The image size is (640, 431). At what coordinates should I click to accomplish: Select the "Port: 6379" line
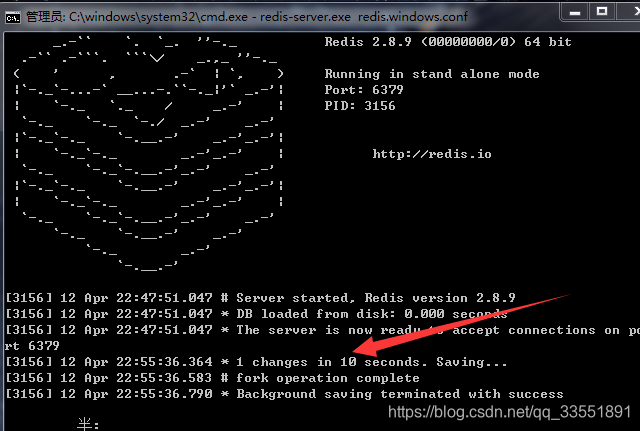pos(364,90)
